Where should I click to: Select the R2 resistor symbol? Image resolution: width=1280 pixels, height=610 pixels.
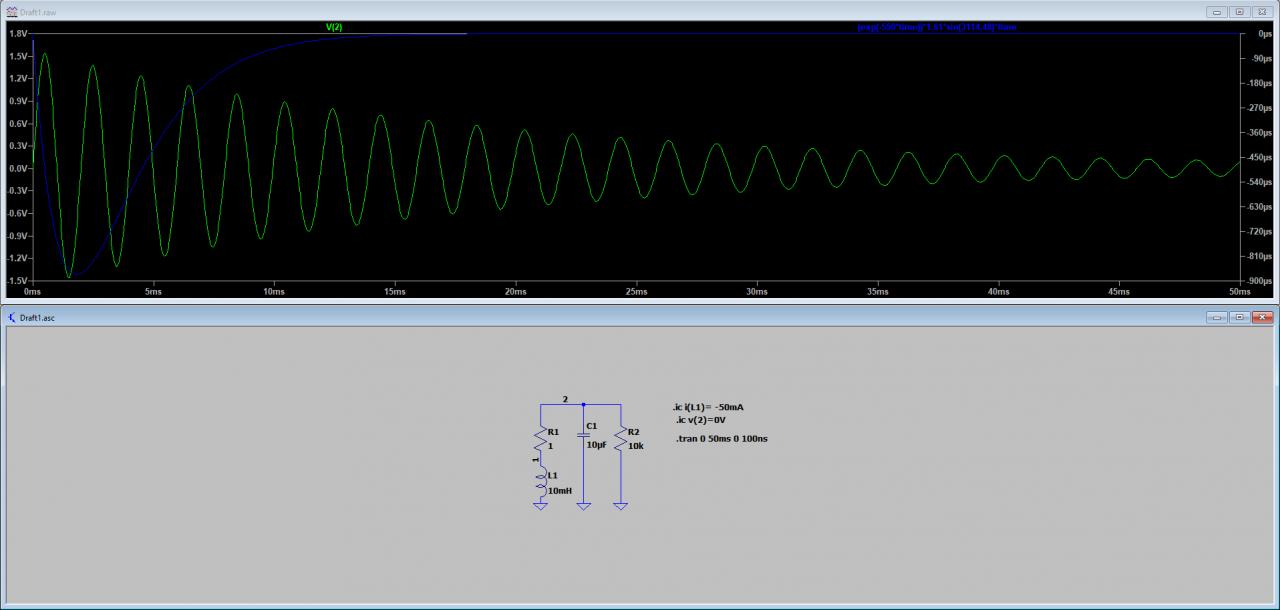click(621, 440)
